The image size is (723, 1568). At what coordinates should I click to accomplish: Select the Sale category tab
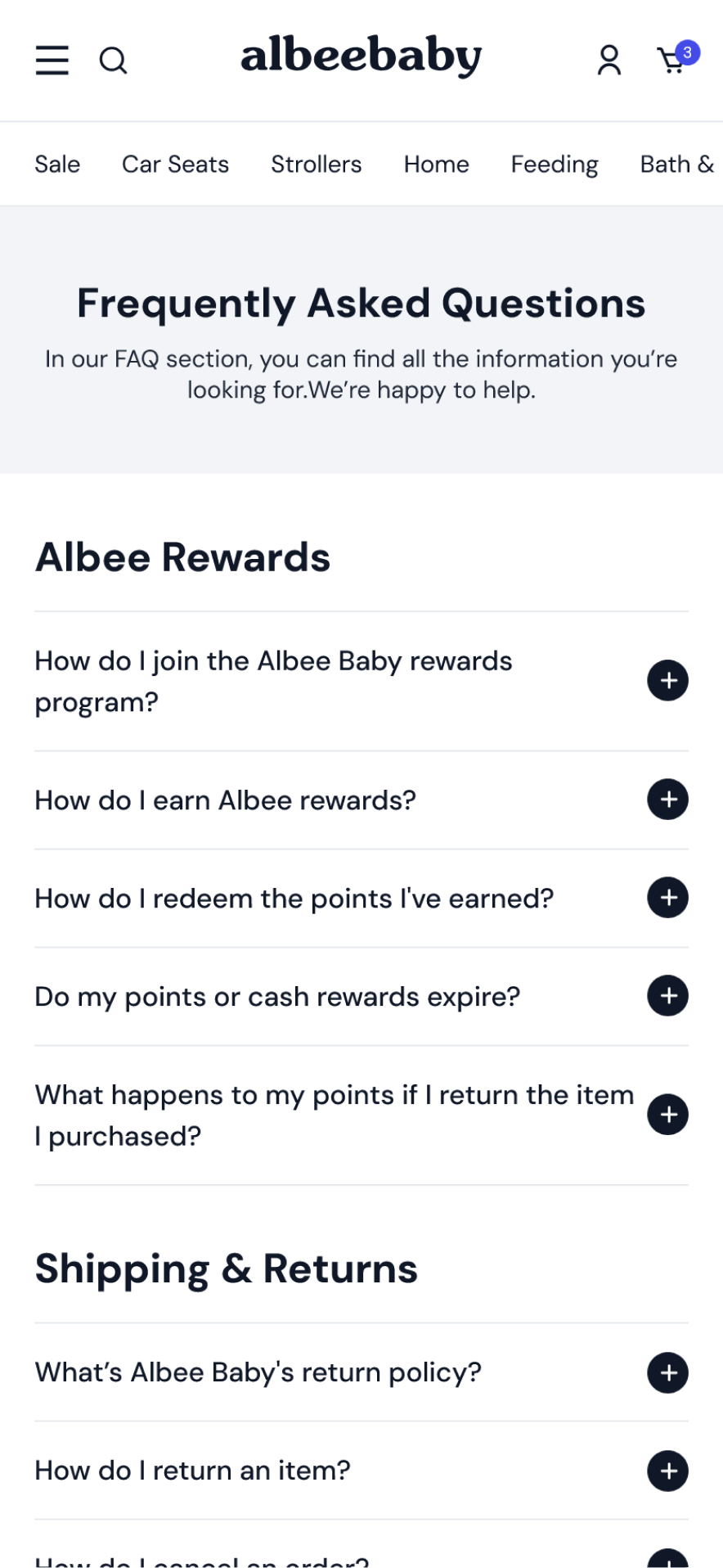point(57,164)
